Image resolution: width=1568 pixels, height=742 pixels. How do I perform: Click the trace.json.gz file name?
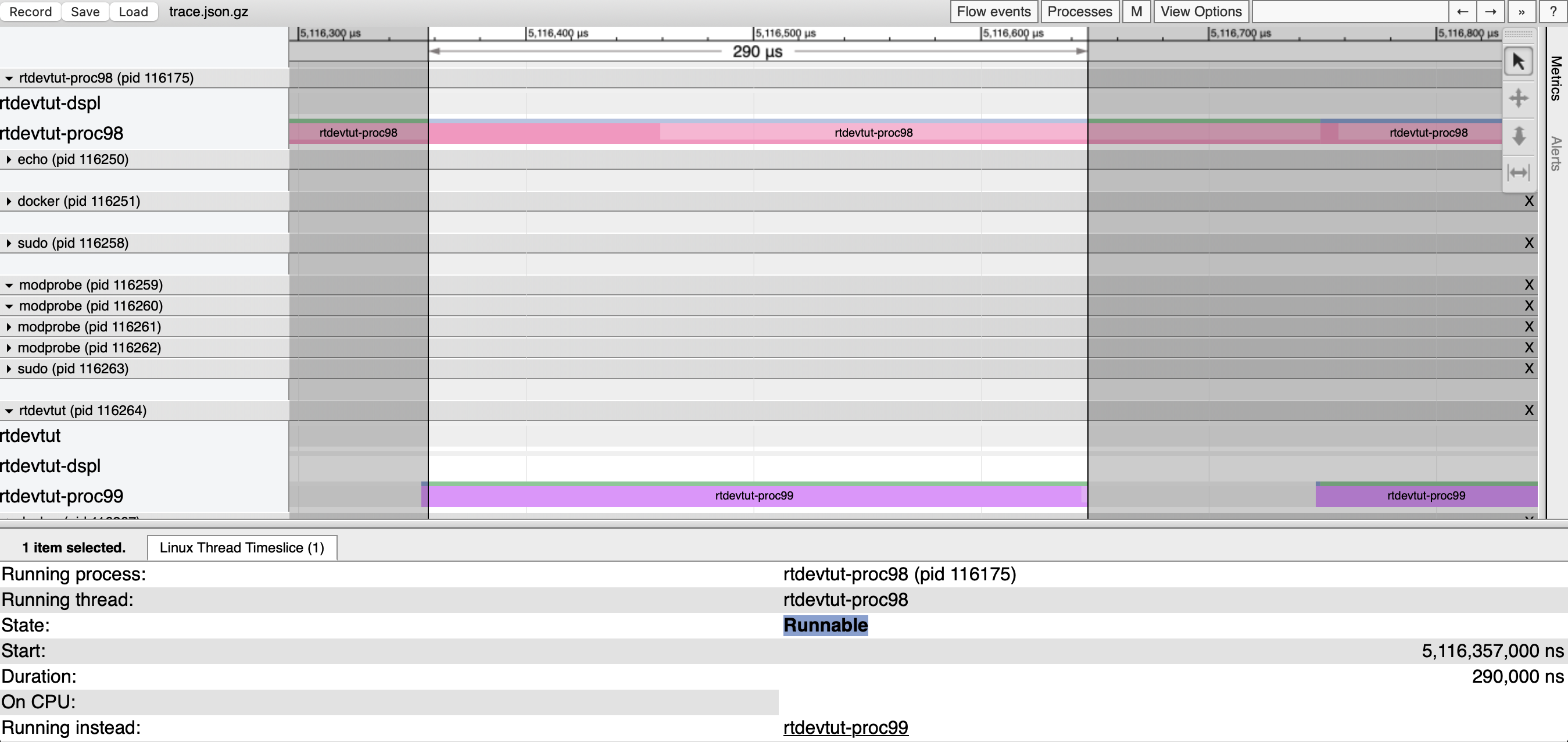(x=208, y=12)
